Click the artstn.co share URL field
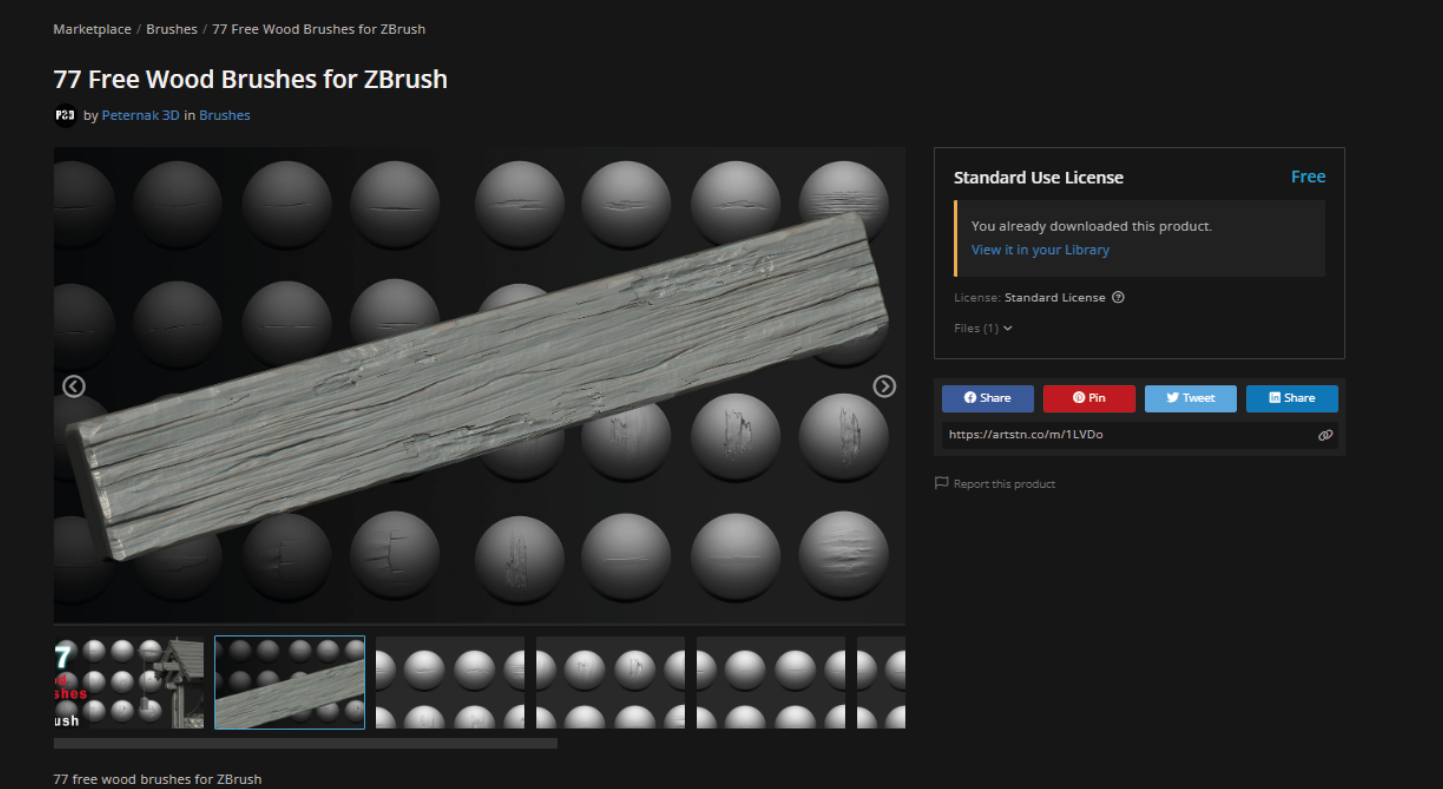1443x789 pixels. [1139, 435]
